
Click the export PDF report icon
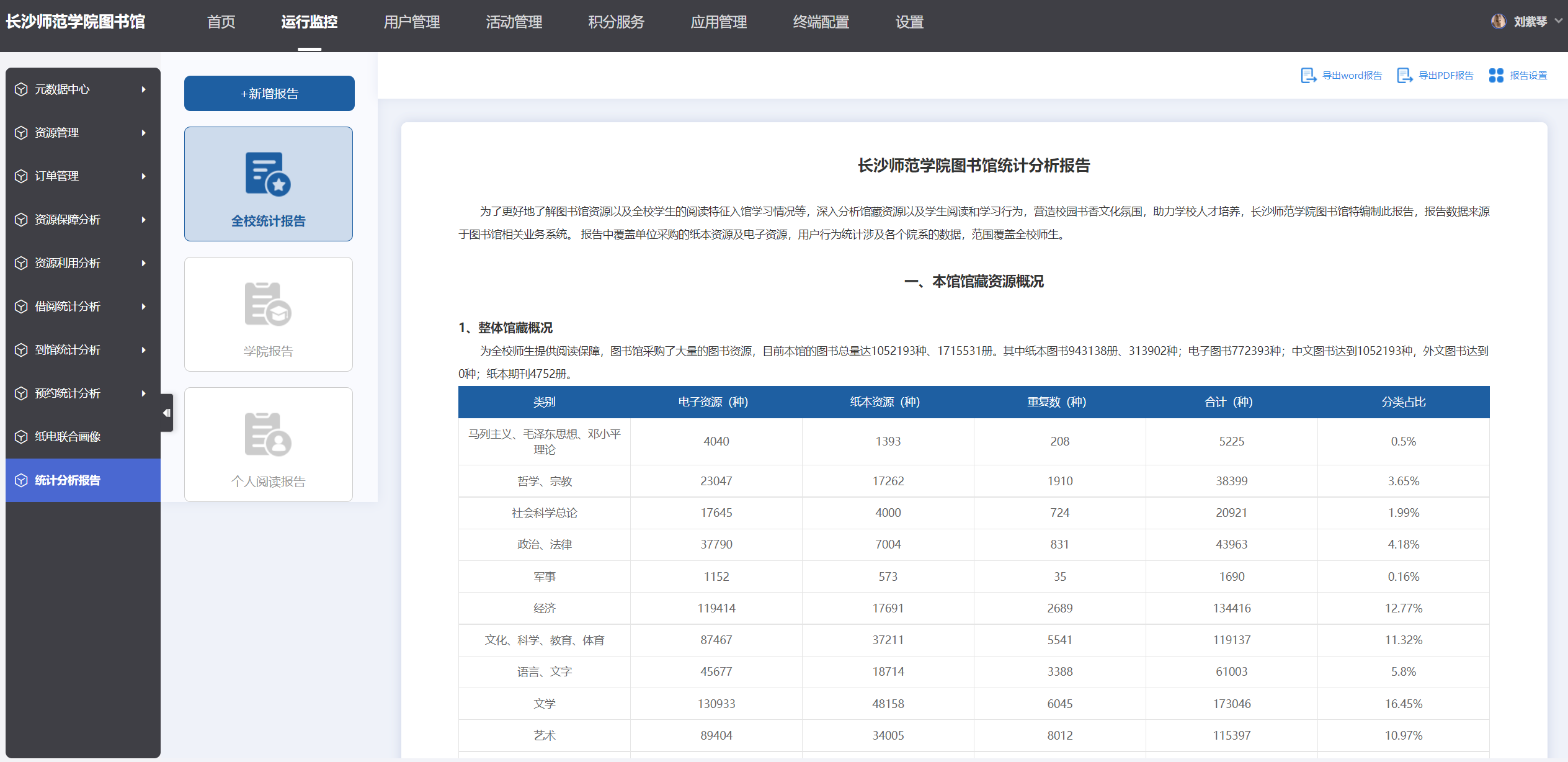pyautogui.click(x=1404, y=76)
